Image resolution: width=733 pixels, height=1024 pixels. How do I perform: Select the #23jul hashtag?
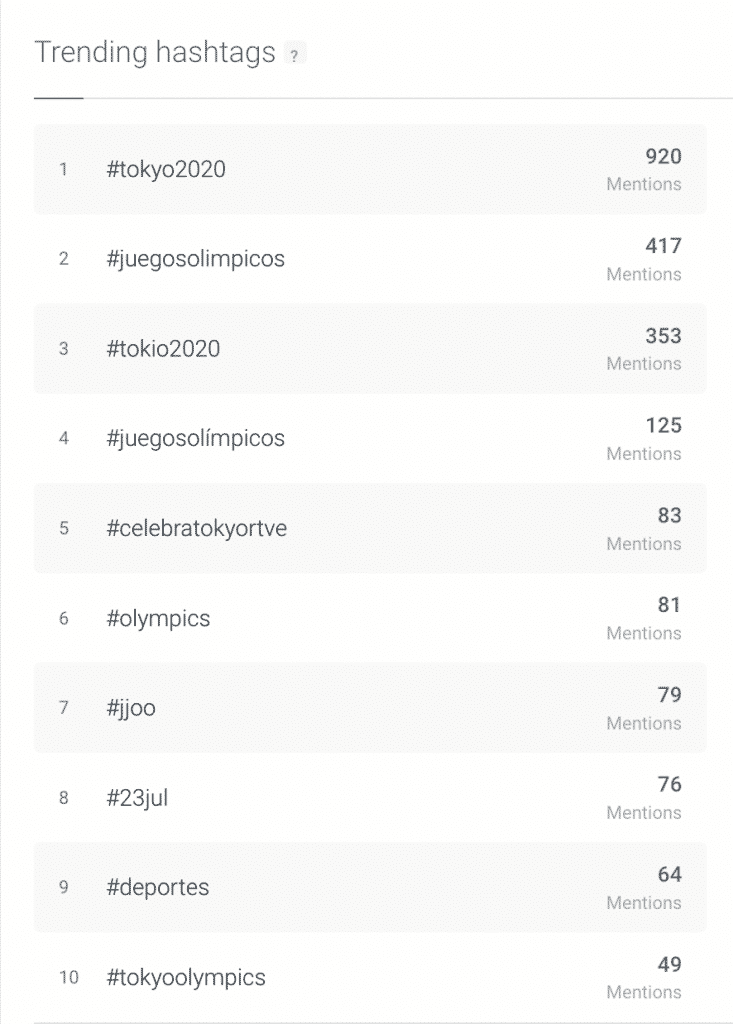(x=137, y=799)
